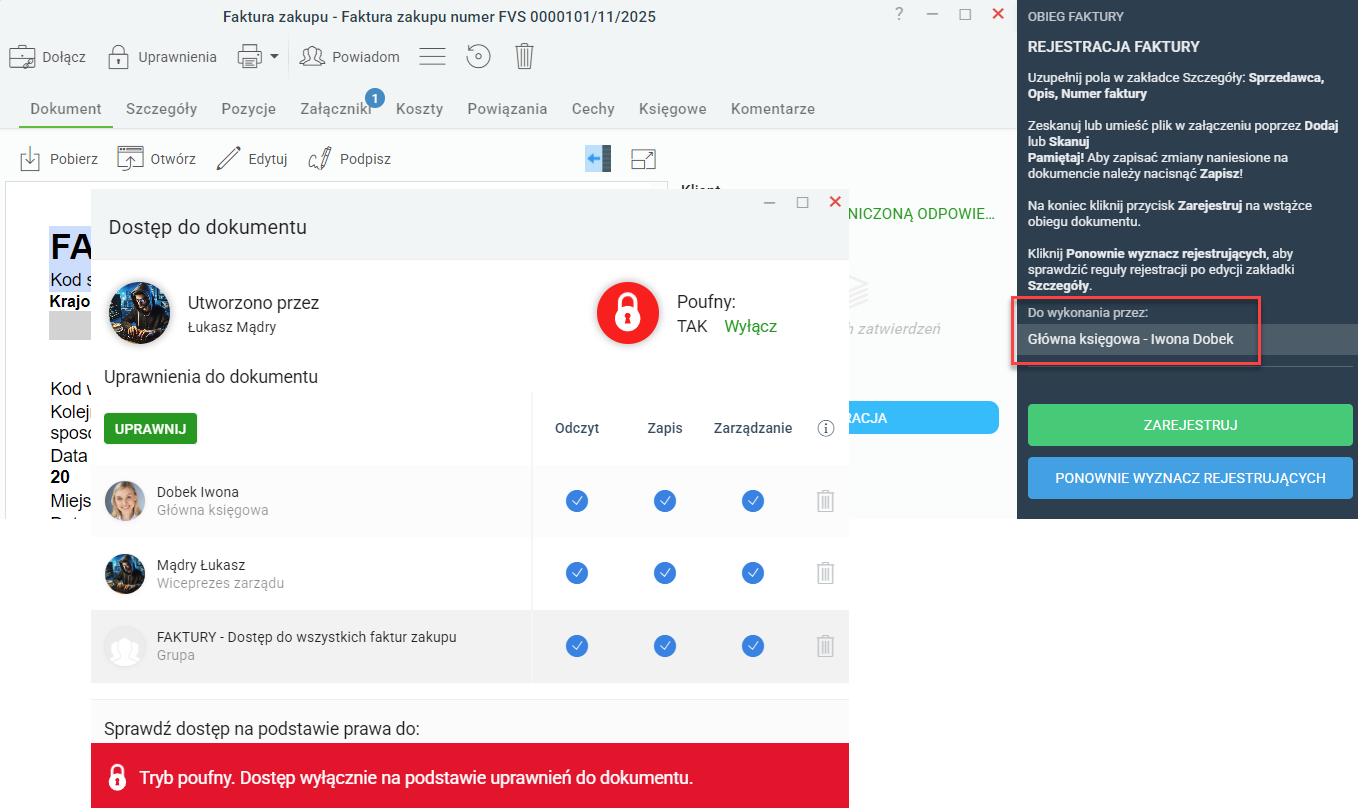The image size is (1358, 808).
Task: Open Uprawnienia padlock in toolbar
Action: coord(119,57)
